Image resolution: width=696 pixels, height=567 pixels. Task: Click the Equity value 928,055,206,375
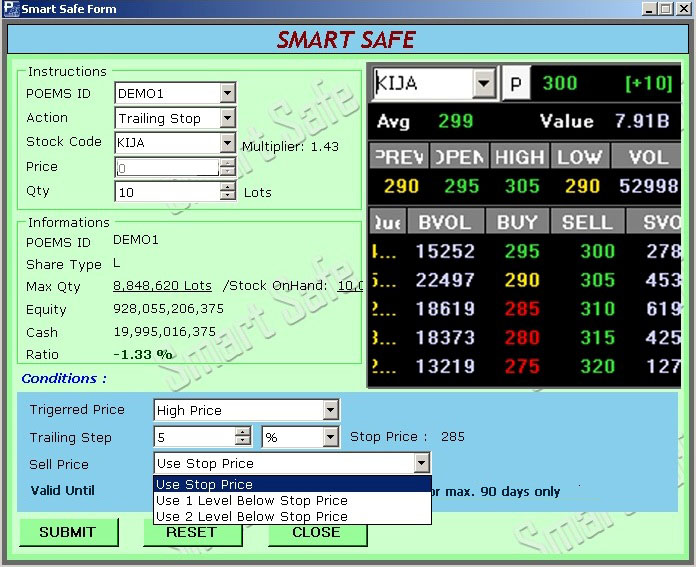click(168, 309)
